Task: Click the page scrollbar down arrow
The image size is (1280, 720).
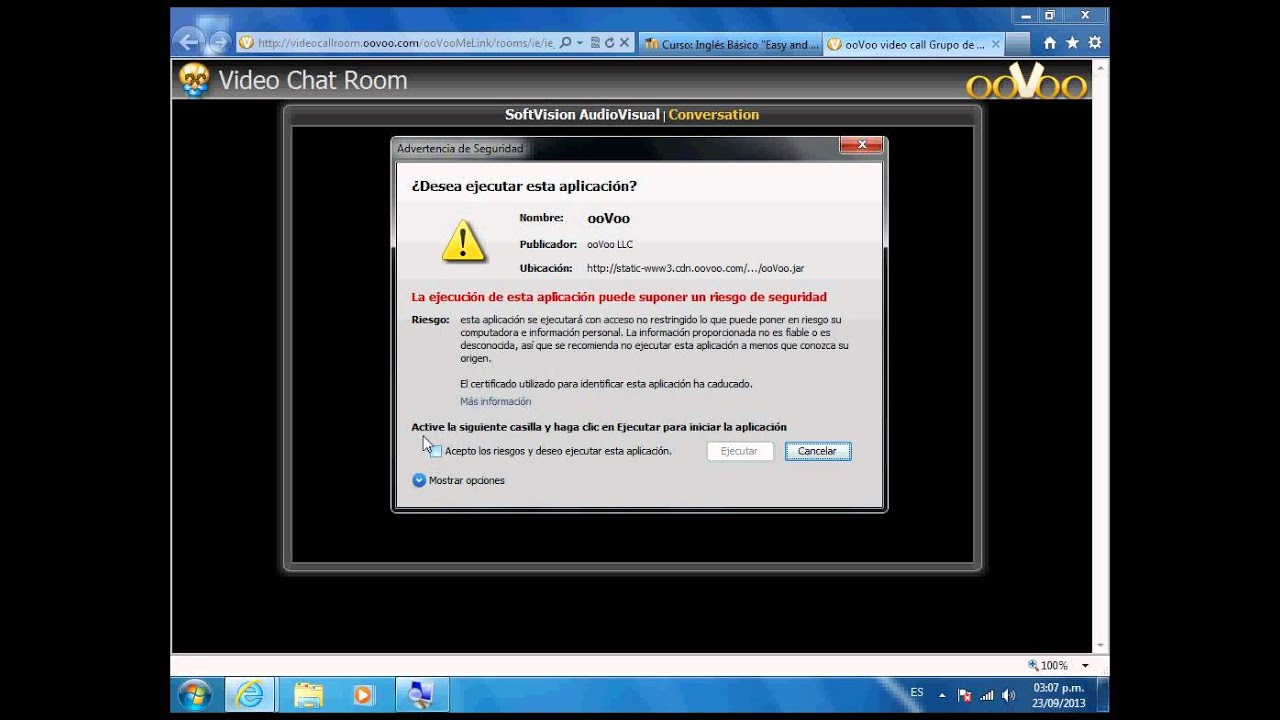Action: [1101, 645]
